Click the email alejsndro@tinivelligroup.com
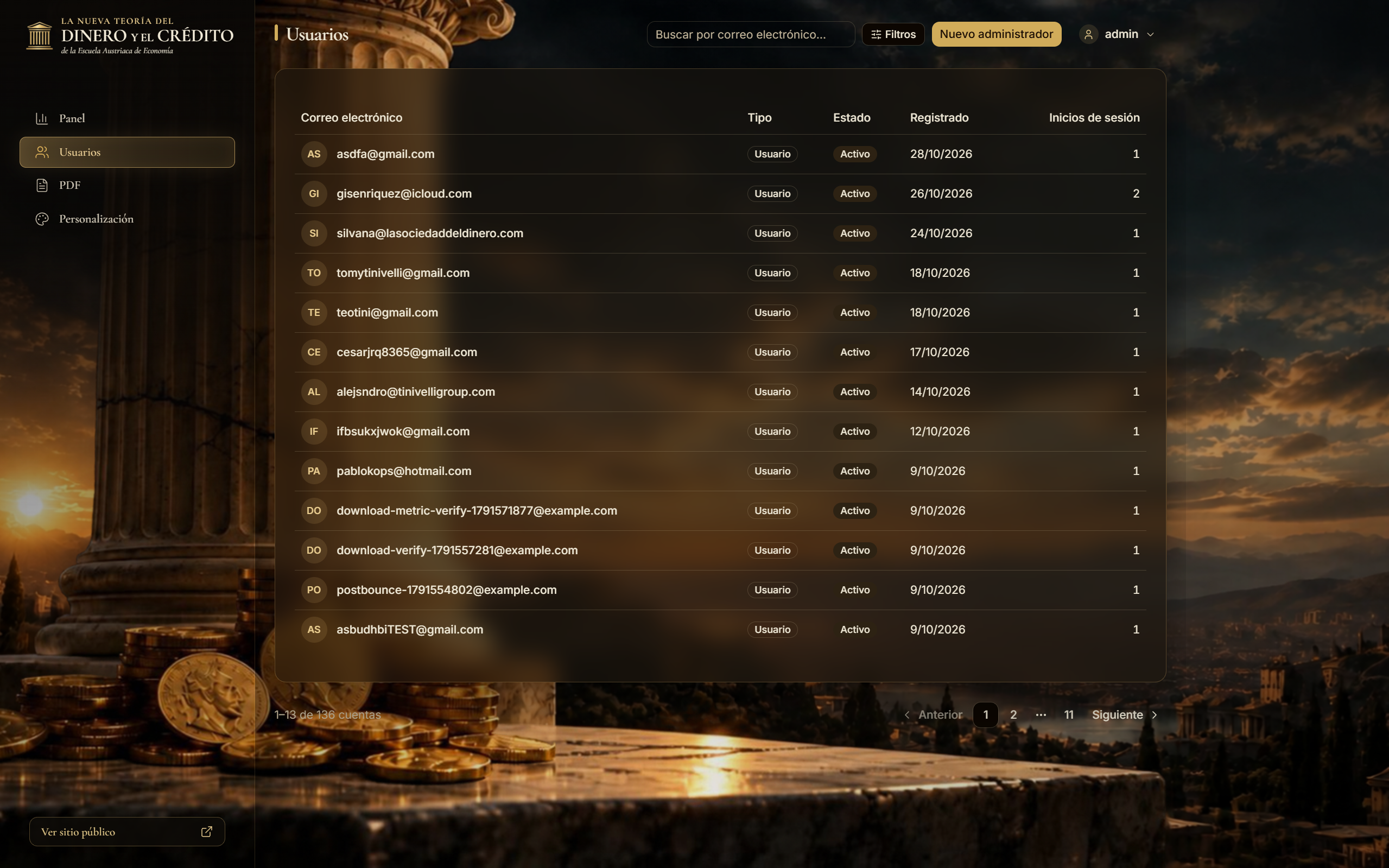The height and width of the screenshot is (868, 1389). 416,391
